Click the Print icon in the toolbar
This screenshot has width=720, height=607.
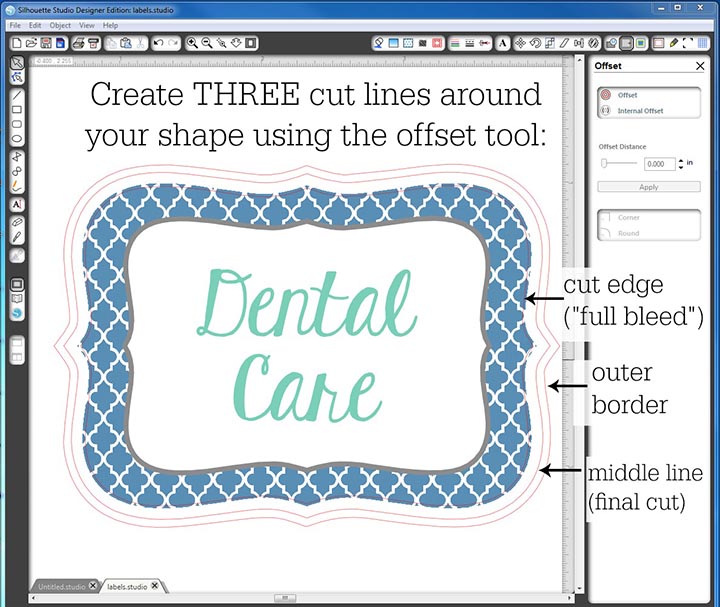click(79, 43)
